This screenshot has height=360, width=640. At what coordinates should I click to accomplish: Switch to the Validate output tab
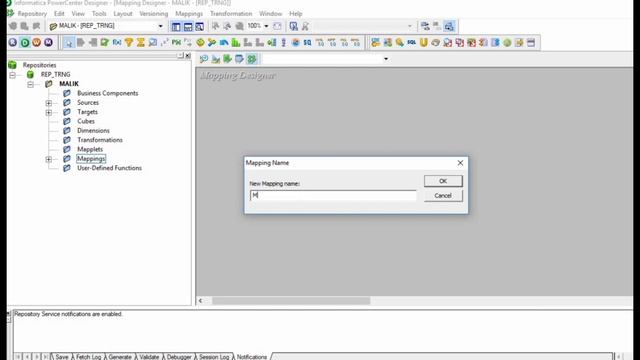tap(149, 357)
